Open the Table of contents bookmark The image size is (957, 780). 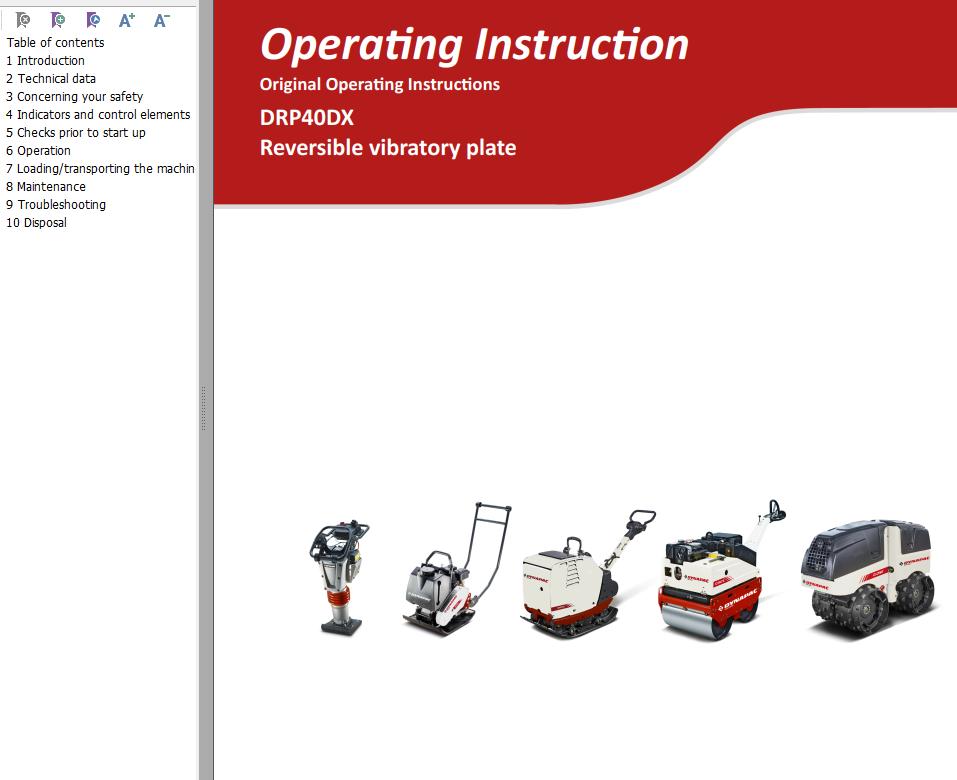click(x=56, y=43)
